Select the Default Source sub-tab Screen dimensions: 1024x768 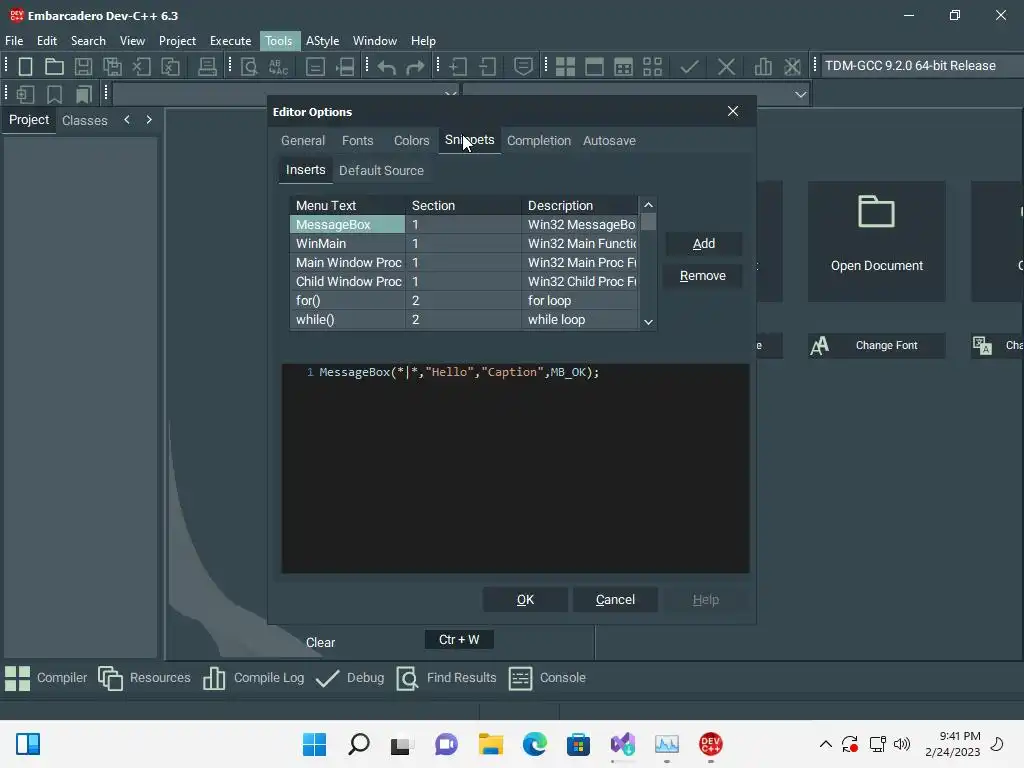381,170
